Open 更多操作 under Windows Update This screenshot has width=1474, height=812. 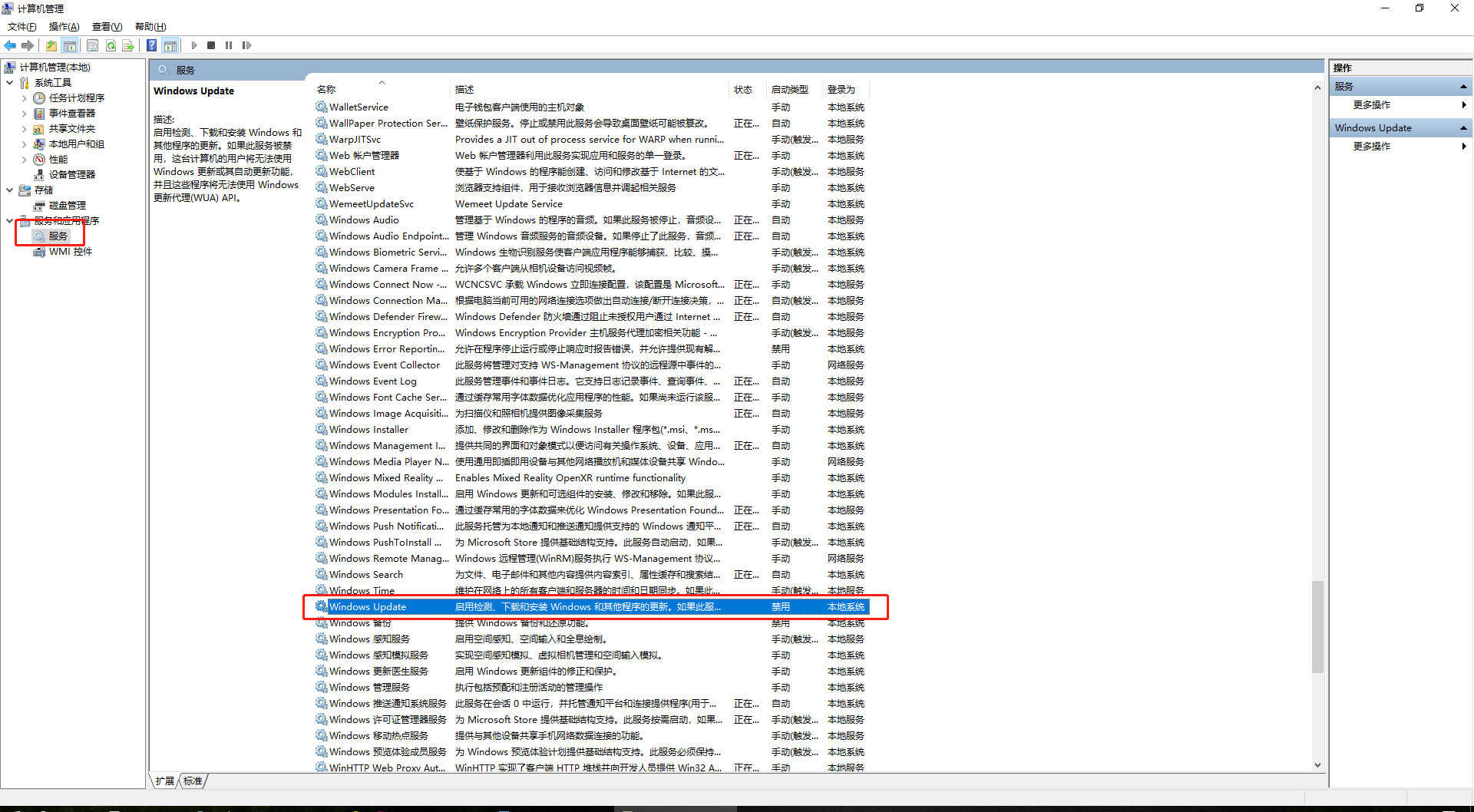click(x=1372, y=147)
